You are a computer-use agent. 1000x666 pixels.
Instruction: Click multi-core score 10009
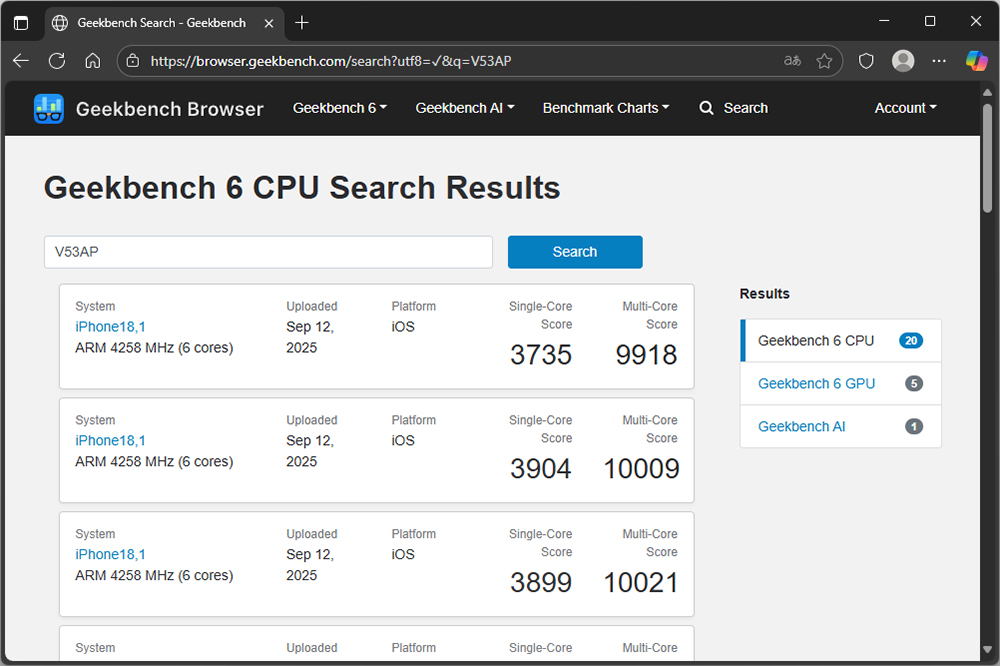coord(641,469)
